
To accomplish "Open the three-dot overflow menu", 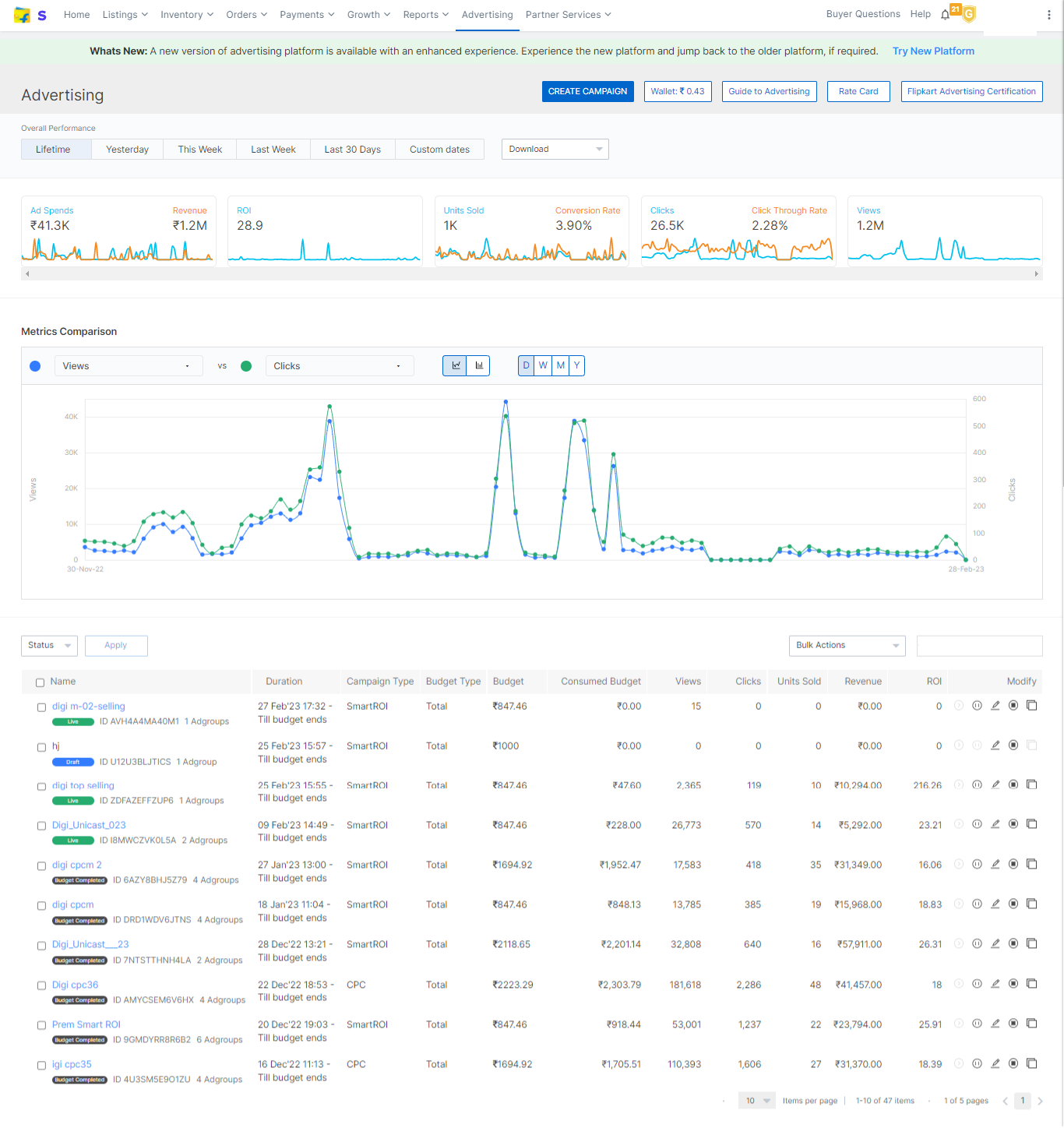I will click(x=1048, y=15).
